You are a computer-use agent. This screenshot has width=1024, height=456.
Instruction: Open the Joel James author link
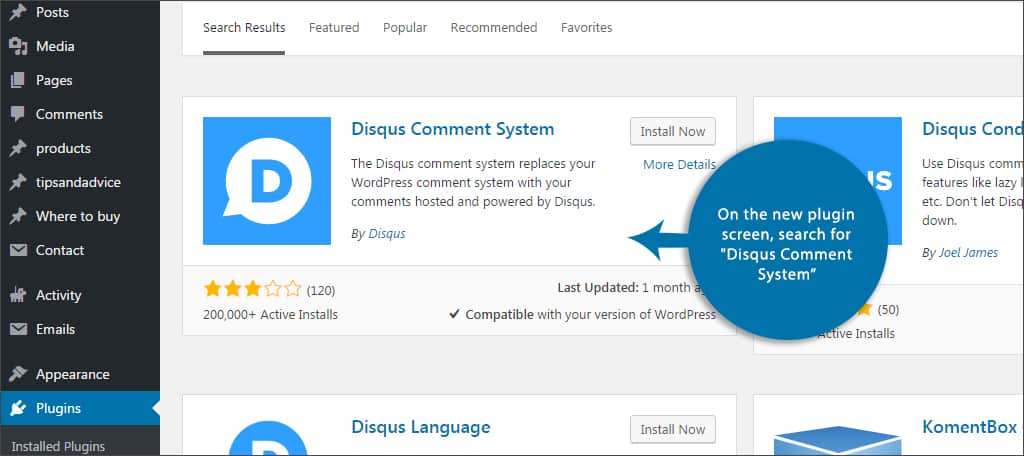[968, 252]
